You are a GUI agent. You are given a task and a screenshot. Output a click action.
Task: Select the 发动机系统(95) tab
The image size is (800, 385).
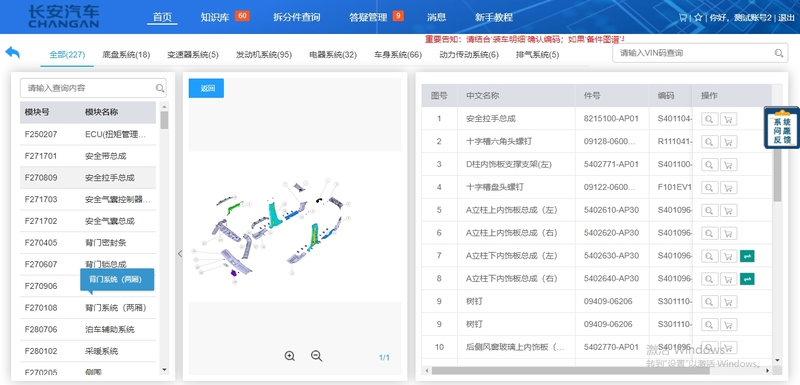pyautogui.click(x=264, y=55)
